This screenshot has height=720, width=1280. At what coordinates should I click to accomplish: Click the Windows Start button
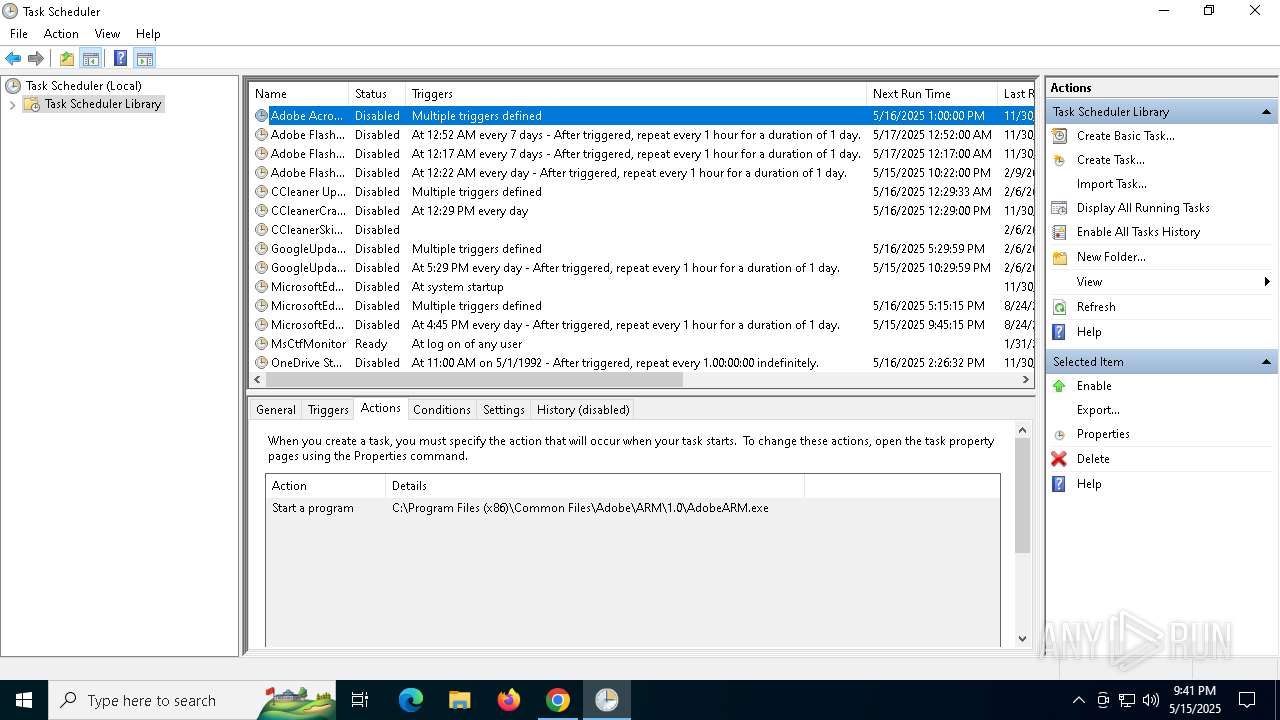point(24,700)
